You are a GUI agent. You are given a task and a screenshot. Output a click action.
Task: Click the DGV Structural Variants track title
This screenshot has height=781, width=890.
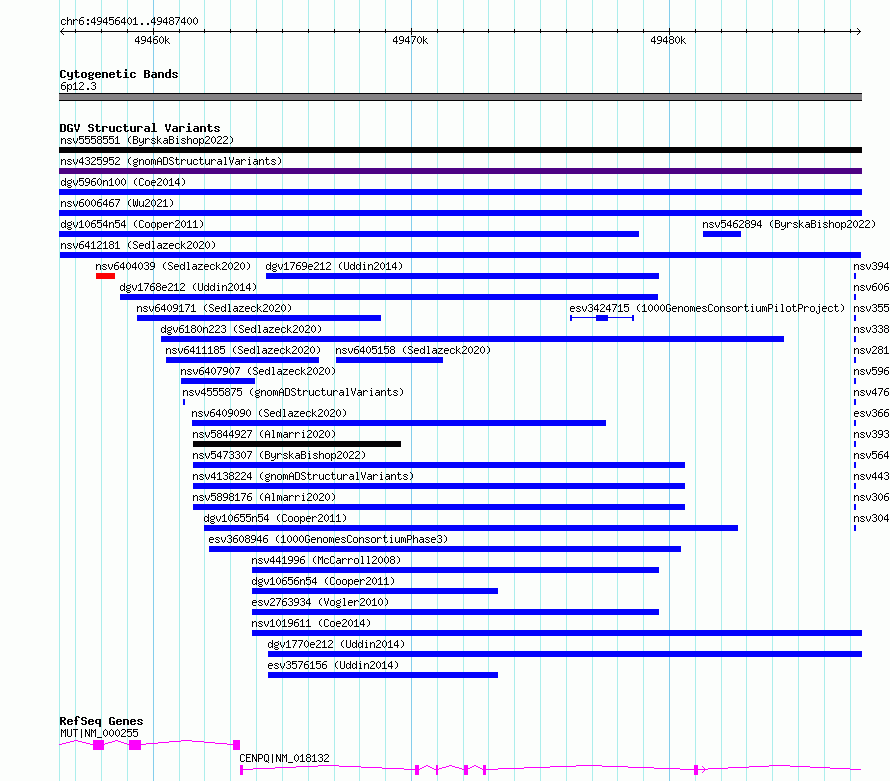click(x=140, y=128)
